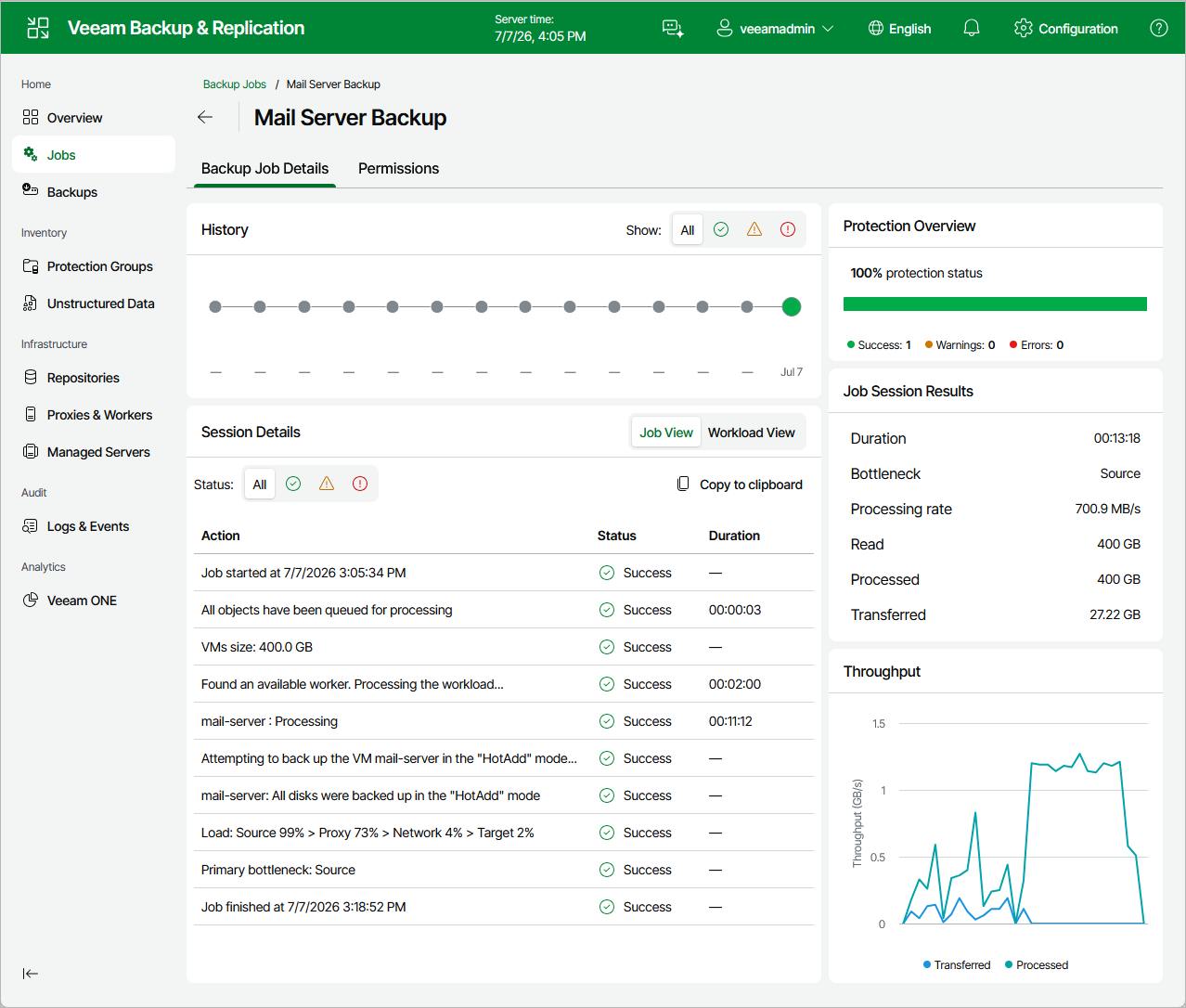Filter session details by Error status

[x=360, y=484]
